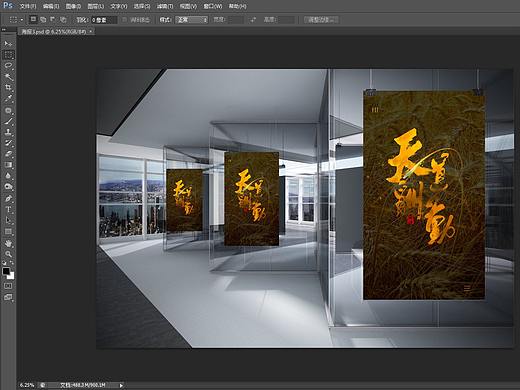This screenshot has height=390, width=520.
Task: Open the 窗口(W) menu
Action: [x=213, y=6]
